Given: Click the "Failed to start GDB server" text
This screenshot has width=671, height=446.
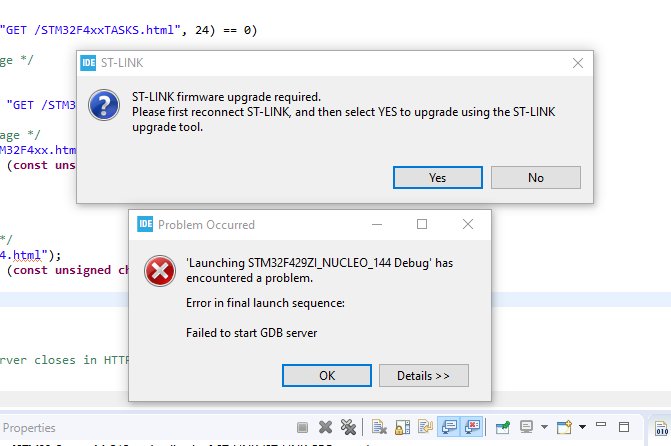Looking at the screenshot, I should 252,333.
